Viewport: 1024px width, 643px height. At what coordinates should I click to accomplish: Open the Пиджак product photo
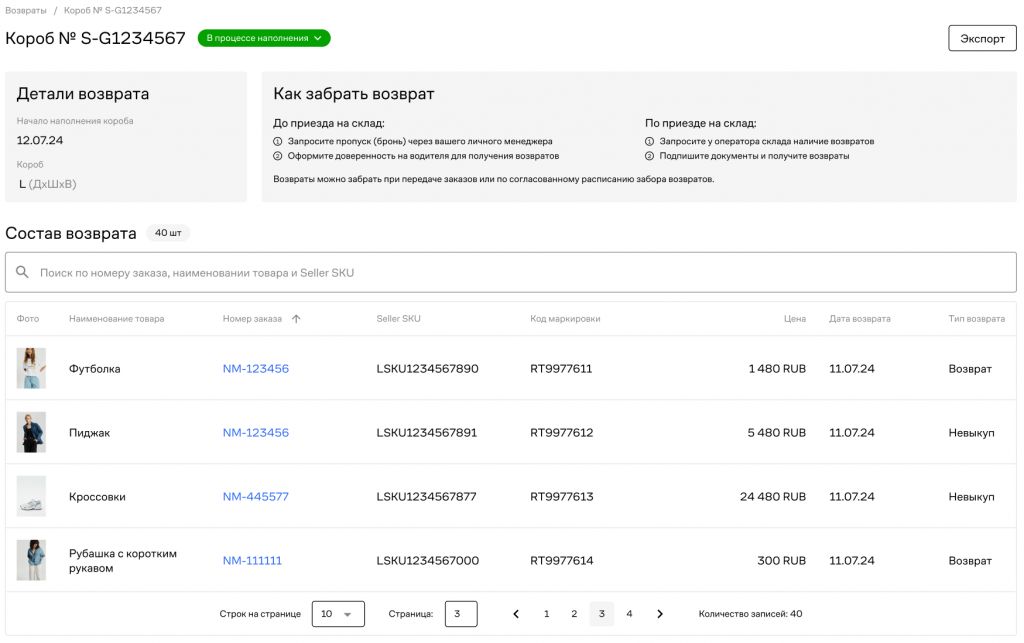point(31,432)
